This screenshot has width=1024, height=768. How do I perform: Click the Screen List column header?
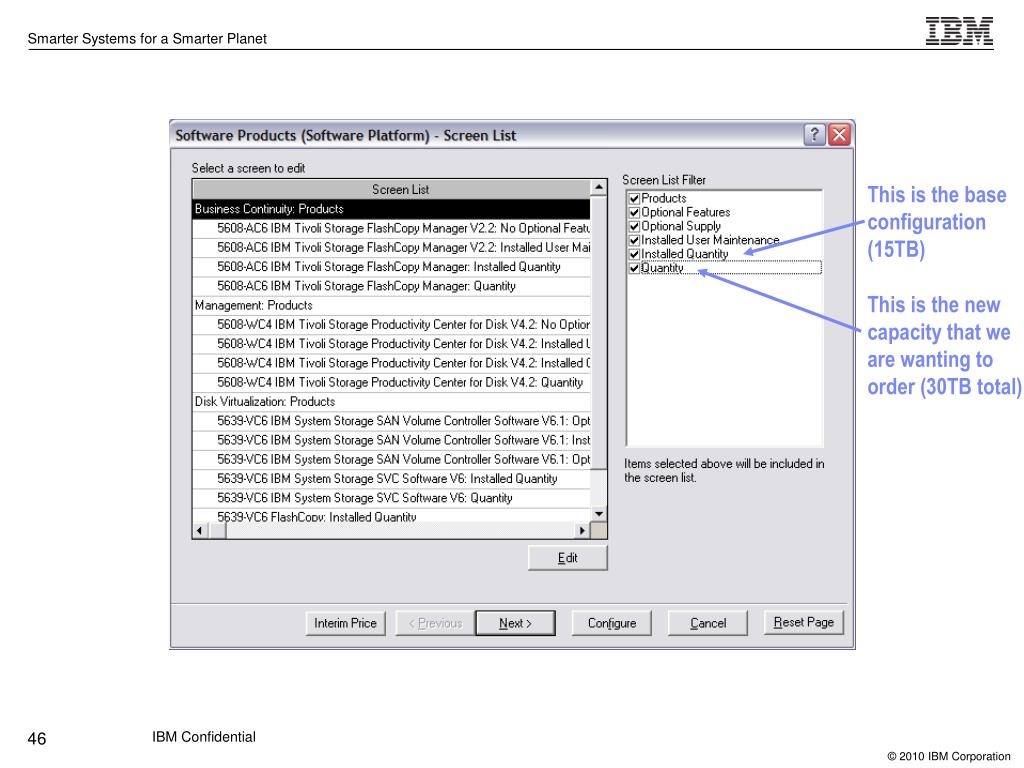tap(391, 189)
